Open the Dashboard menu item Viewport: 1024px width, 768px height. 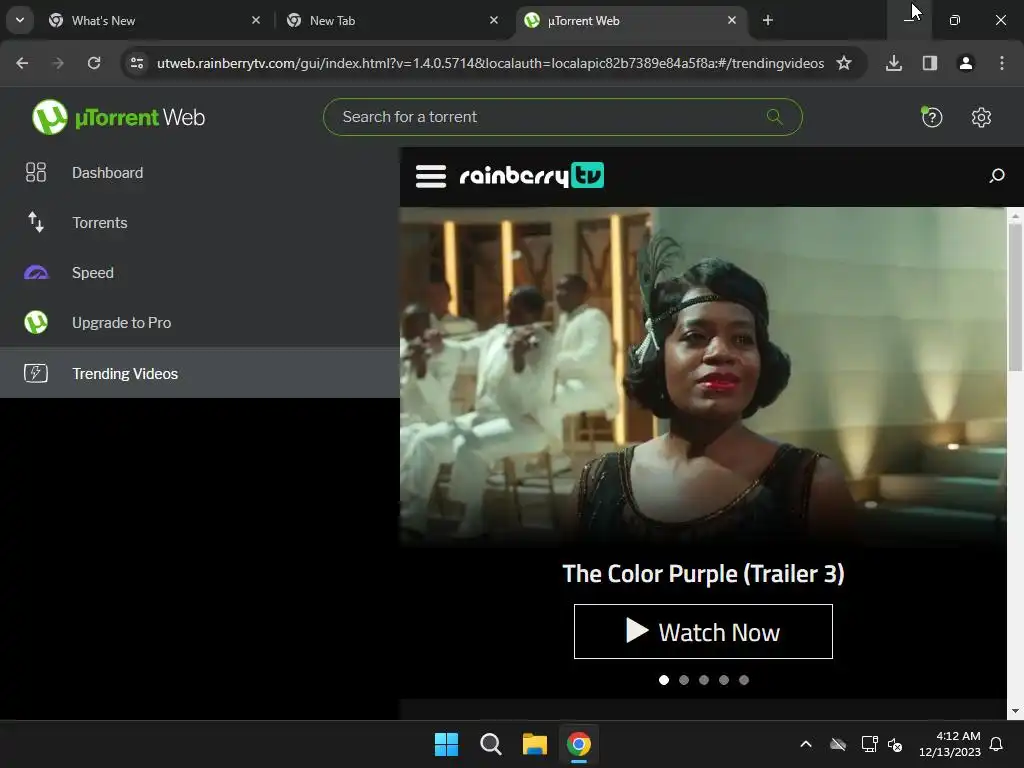[x=200, y=172]
